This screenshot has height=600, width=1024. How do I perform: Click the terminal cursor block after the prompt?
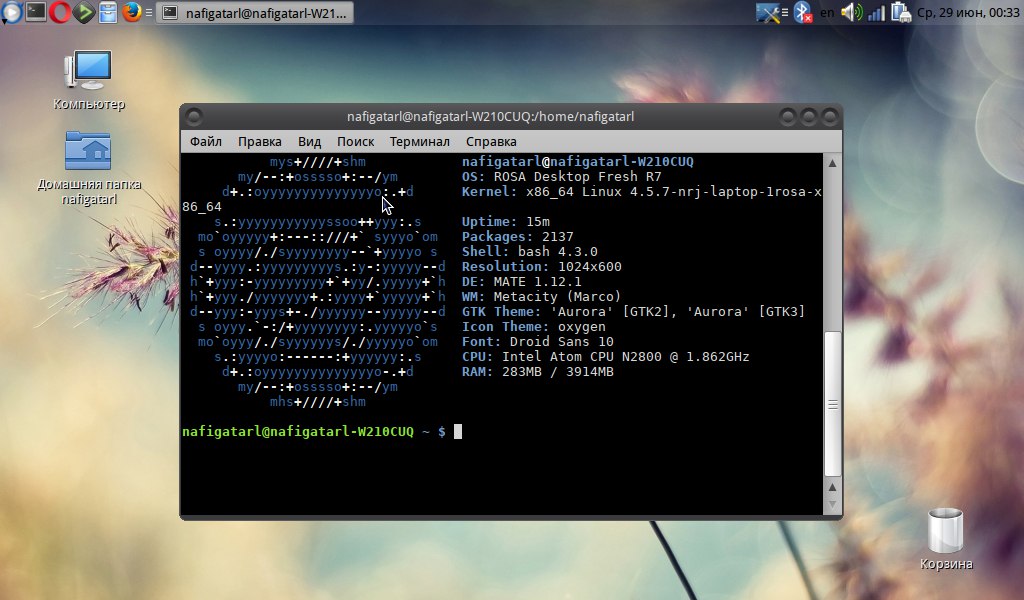point(458,432)
